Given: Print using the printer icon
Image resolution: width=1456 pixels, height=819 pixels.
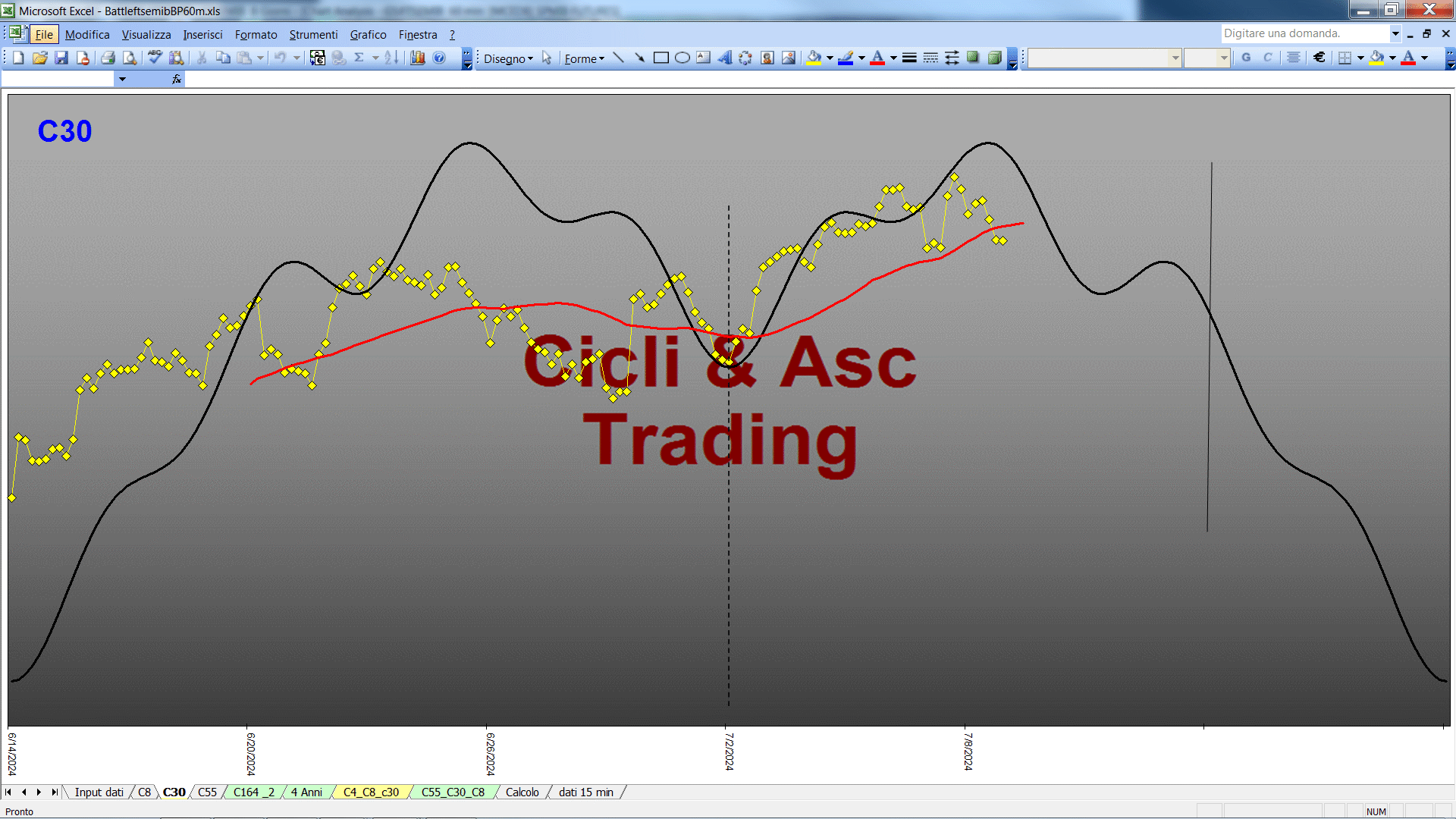Looking at the screenshot, I should click(108, 58).
